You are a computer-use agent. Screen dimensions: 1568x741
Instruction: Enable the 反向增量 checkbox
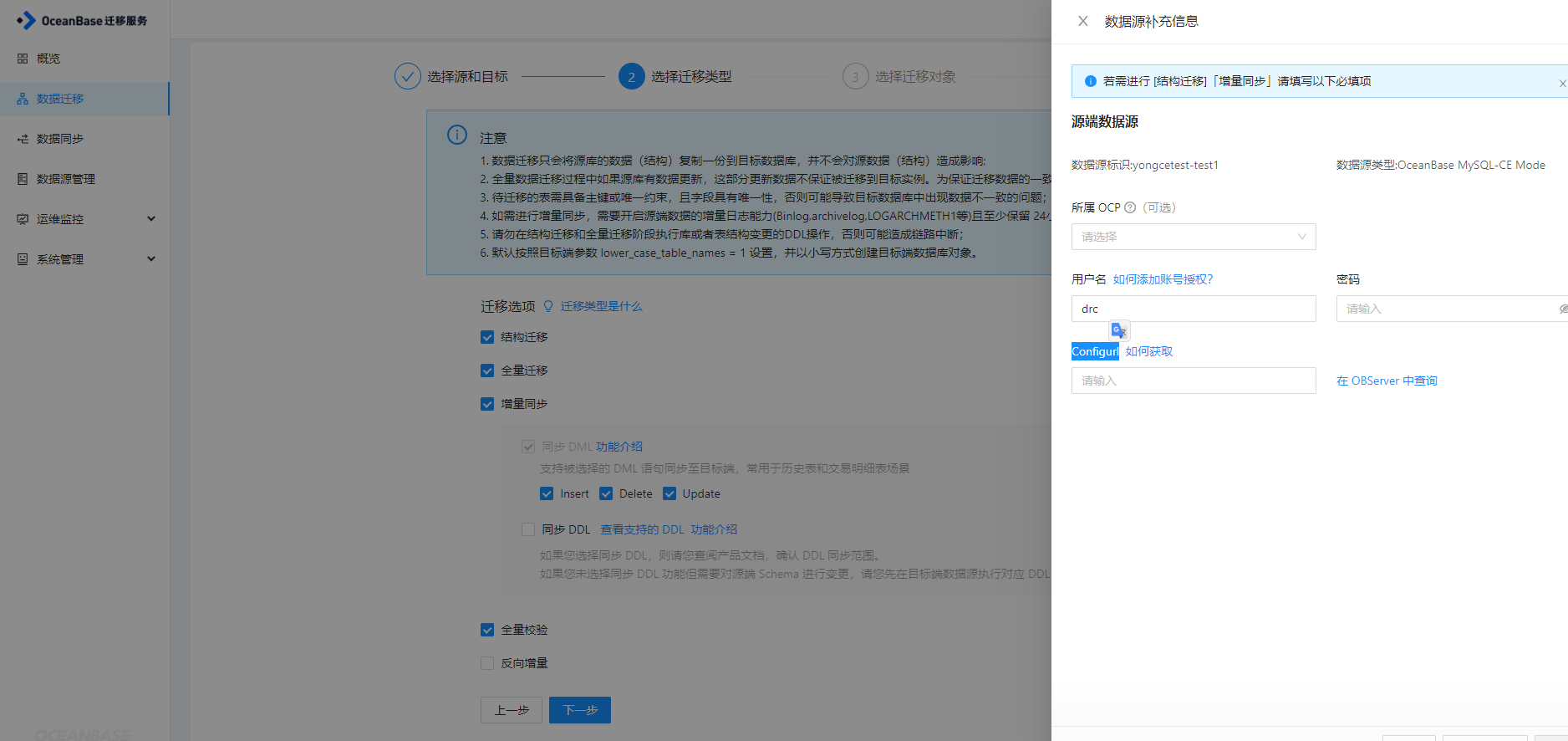487,663
